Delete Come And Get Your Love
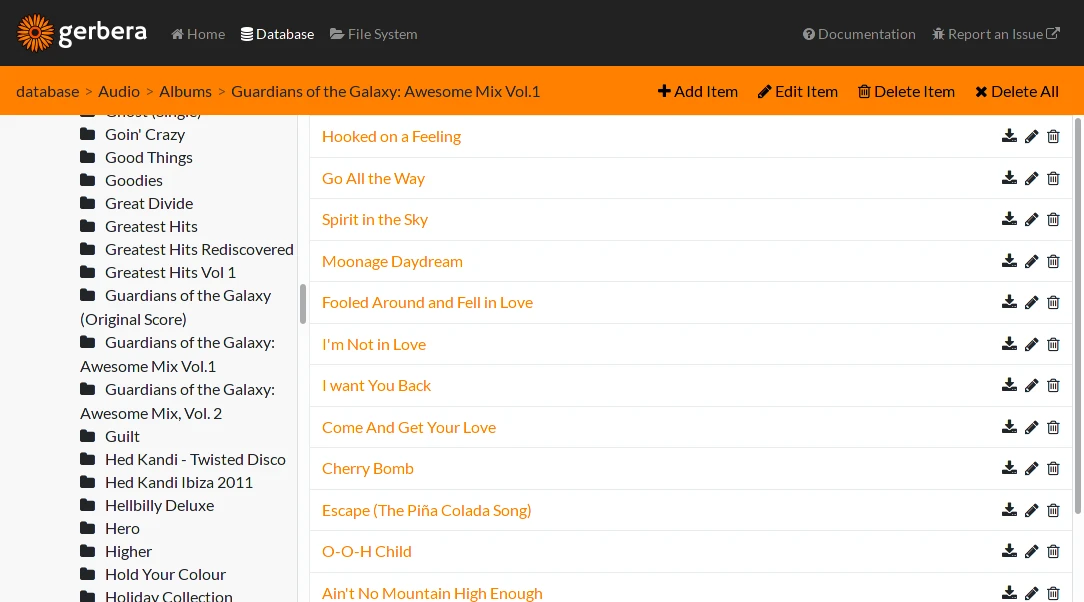 pyautogui.click(x=1053, y=427)
